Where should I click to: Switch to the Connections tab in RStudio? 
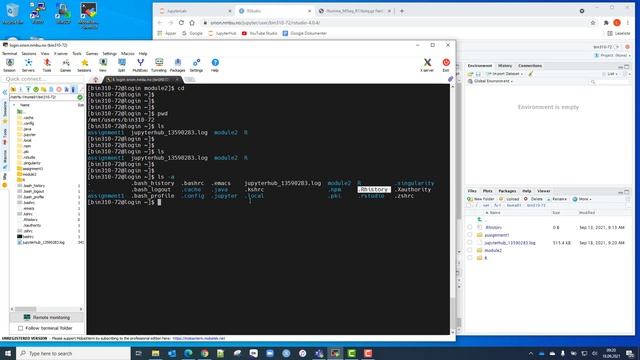coord(530,66)
